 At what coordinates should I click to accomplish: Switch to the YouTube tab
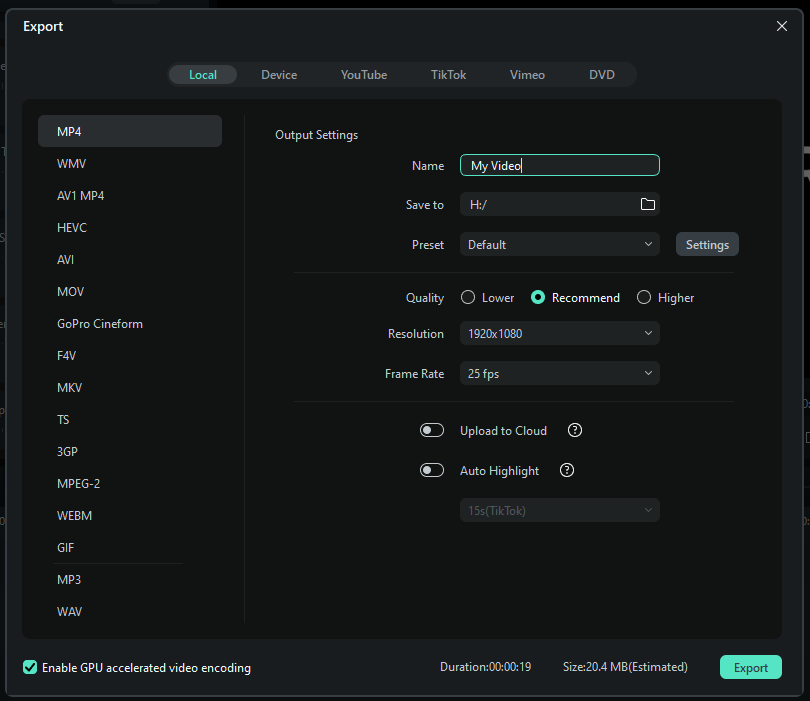[x=364, y=74]
